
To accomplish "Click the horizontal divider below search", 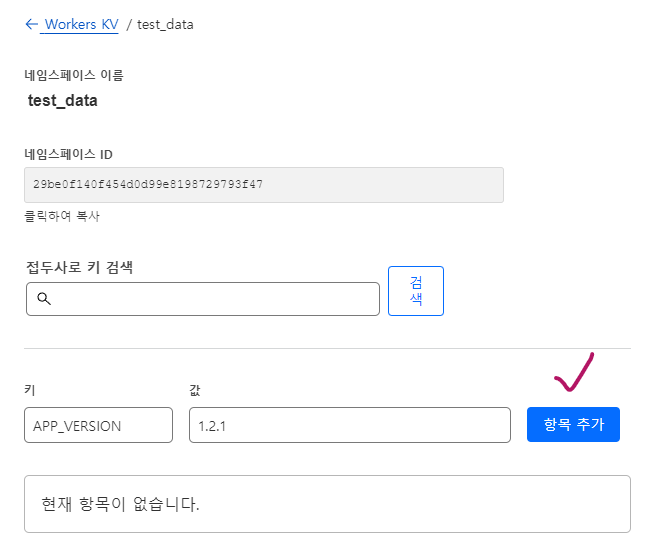I will point(327,349).
